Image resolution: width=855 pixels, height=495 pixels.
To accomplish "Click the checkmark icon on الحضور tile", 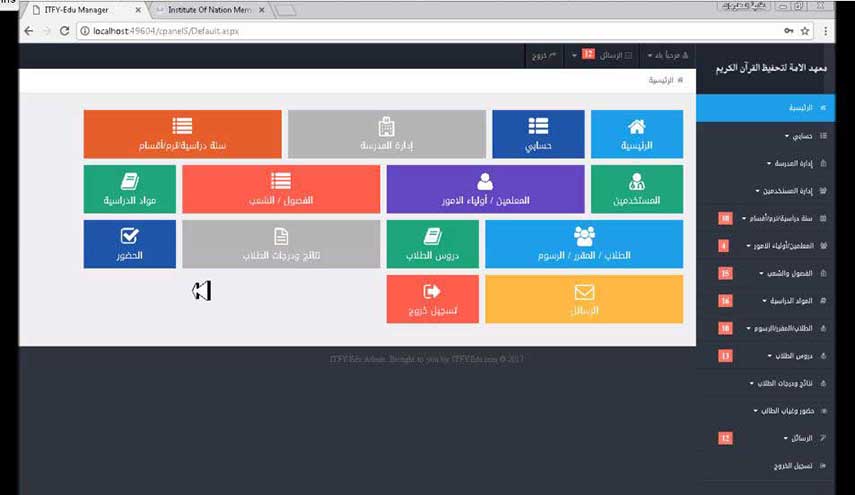I will 129,237.
